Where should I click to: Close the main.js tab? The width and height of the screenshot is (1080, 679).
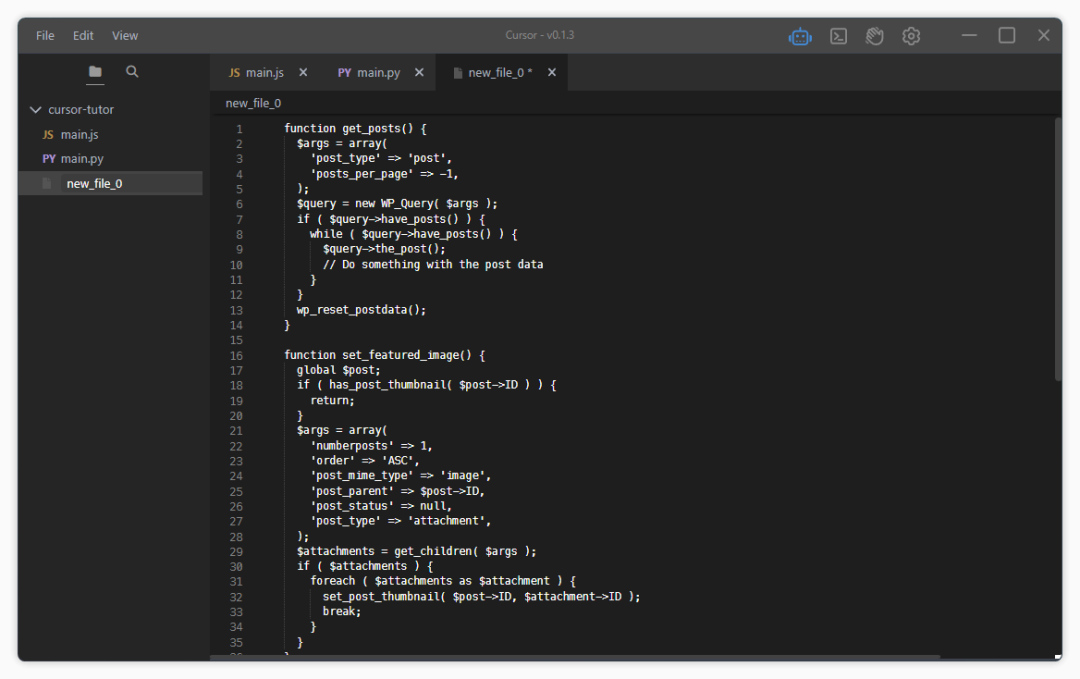(x=303, y=73)
